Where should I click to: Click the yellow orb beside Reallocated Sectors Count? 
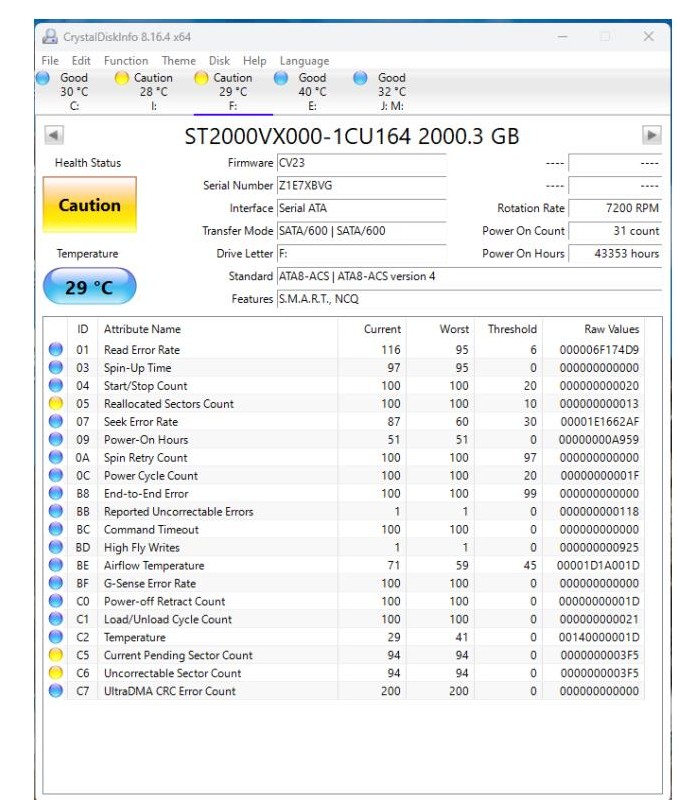56,404
